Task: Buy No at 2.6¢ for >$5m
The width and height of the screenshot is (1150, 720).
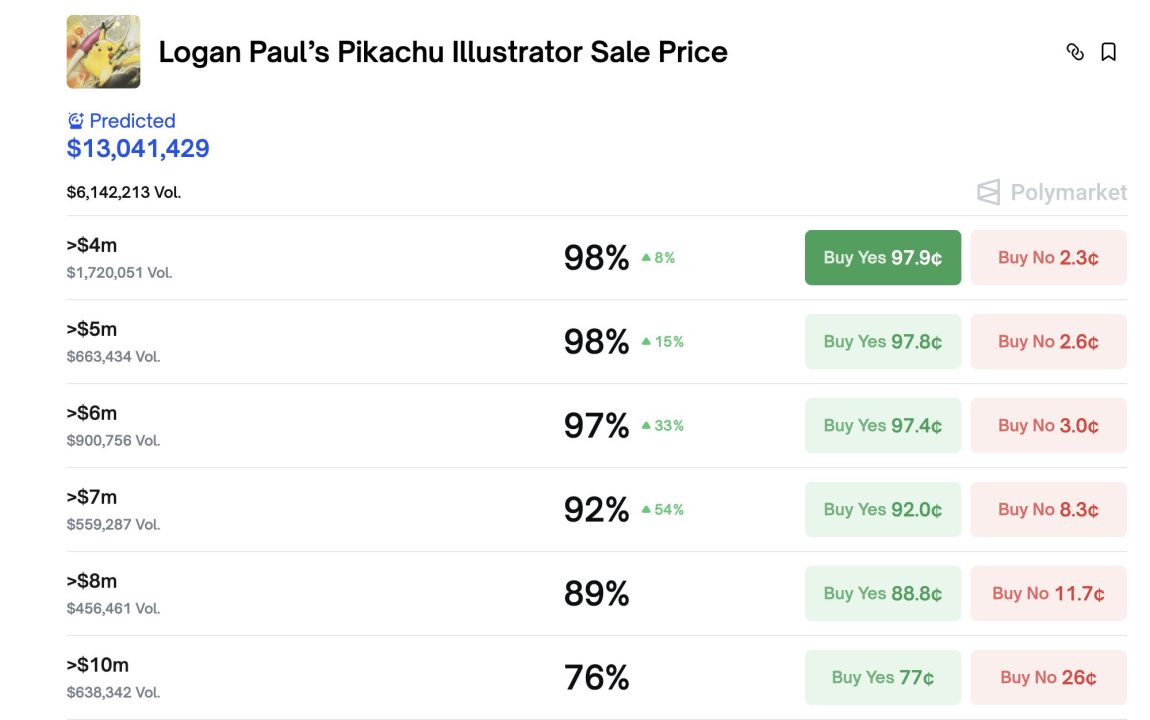Action: [1048, 342]
